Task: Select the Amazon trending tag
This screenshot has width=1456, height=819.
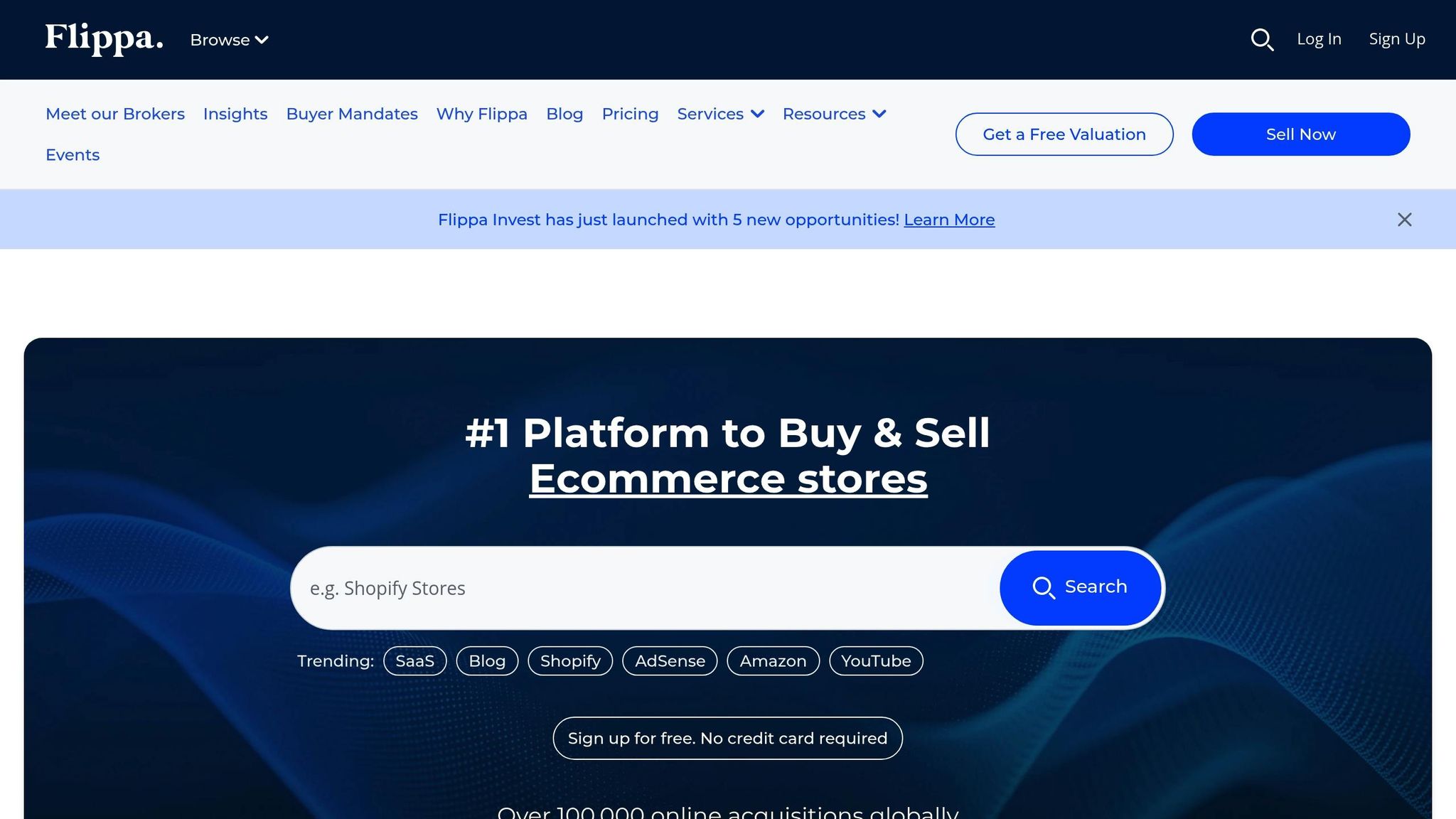Action: [x=773, y=661]
